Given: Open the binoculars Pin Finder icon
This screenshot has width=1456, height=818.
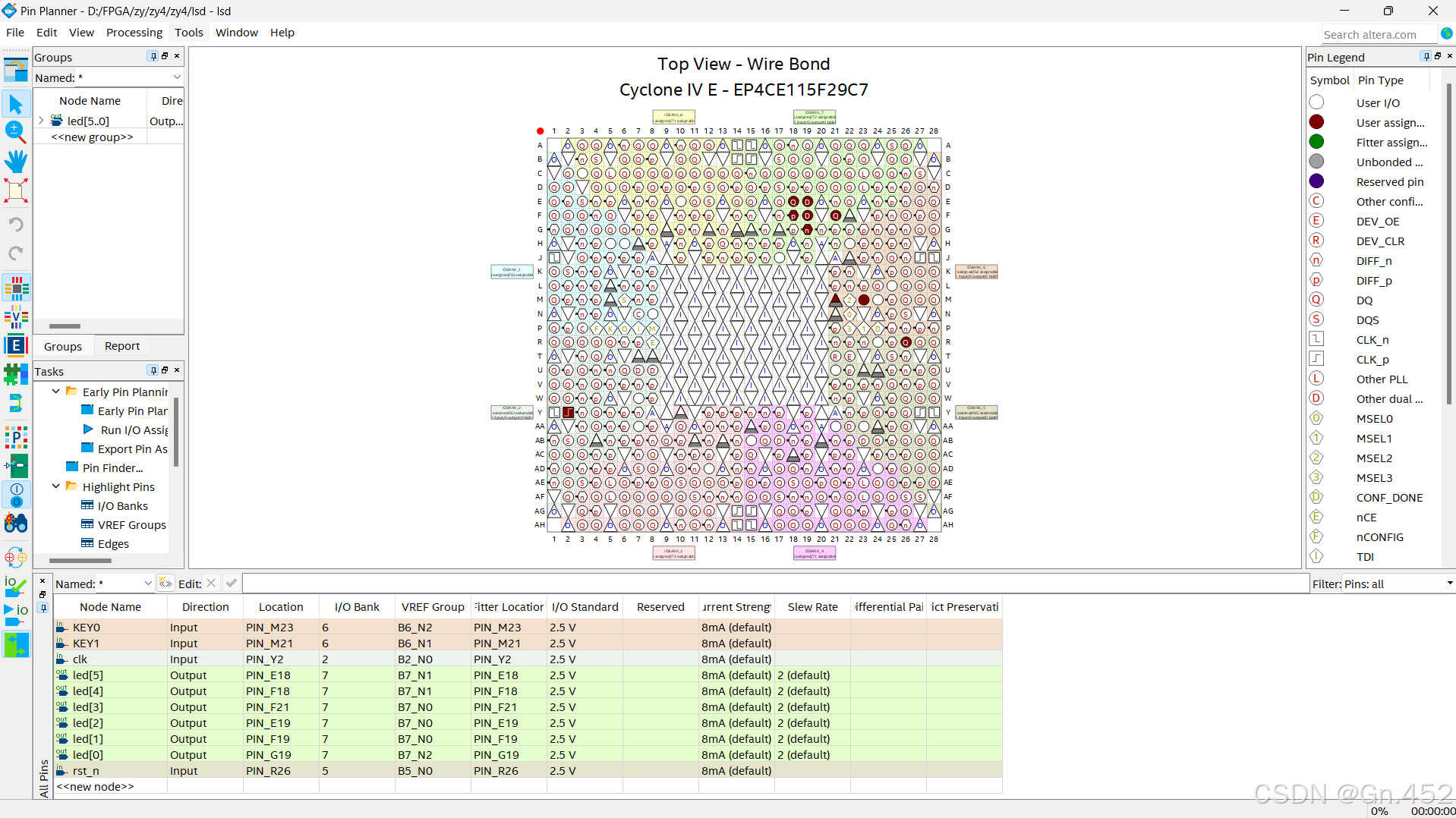Looking at the screenshot, I should click(x=16, y=523).
